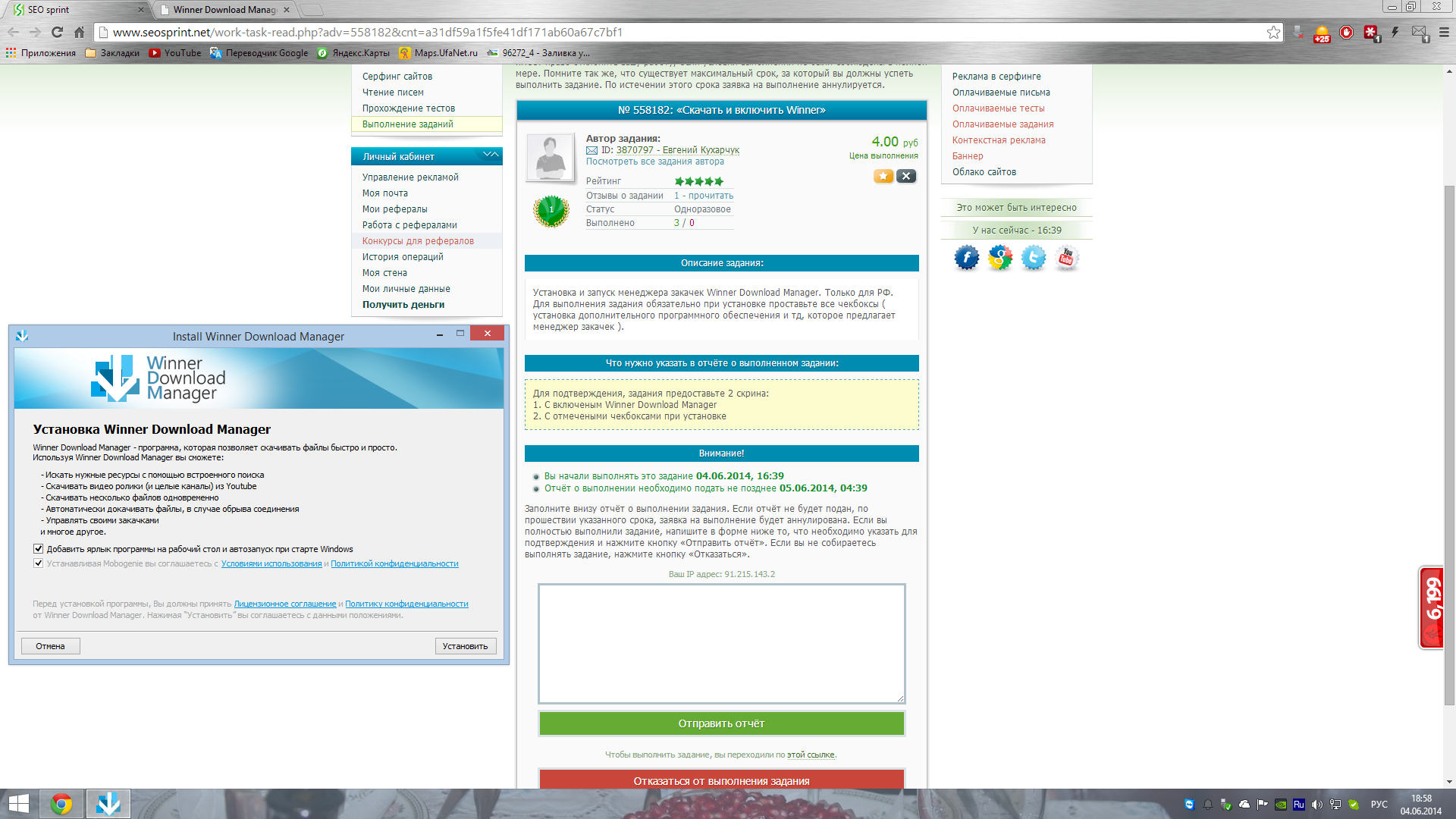The width and height of the screenshot is (1456, 819).
Task: Open Чтение писем menu item
Action: click(393, 93)
